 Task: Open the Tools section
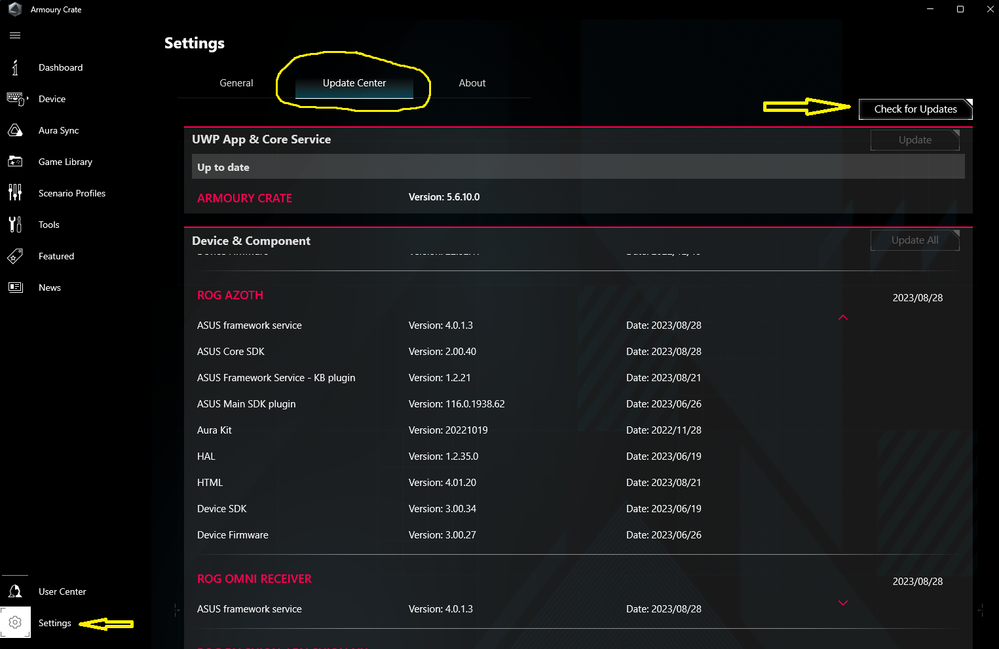pos(49,225)
